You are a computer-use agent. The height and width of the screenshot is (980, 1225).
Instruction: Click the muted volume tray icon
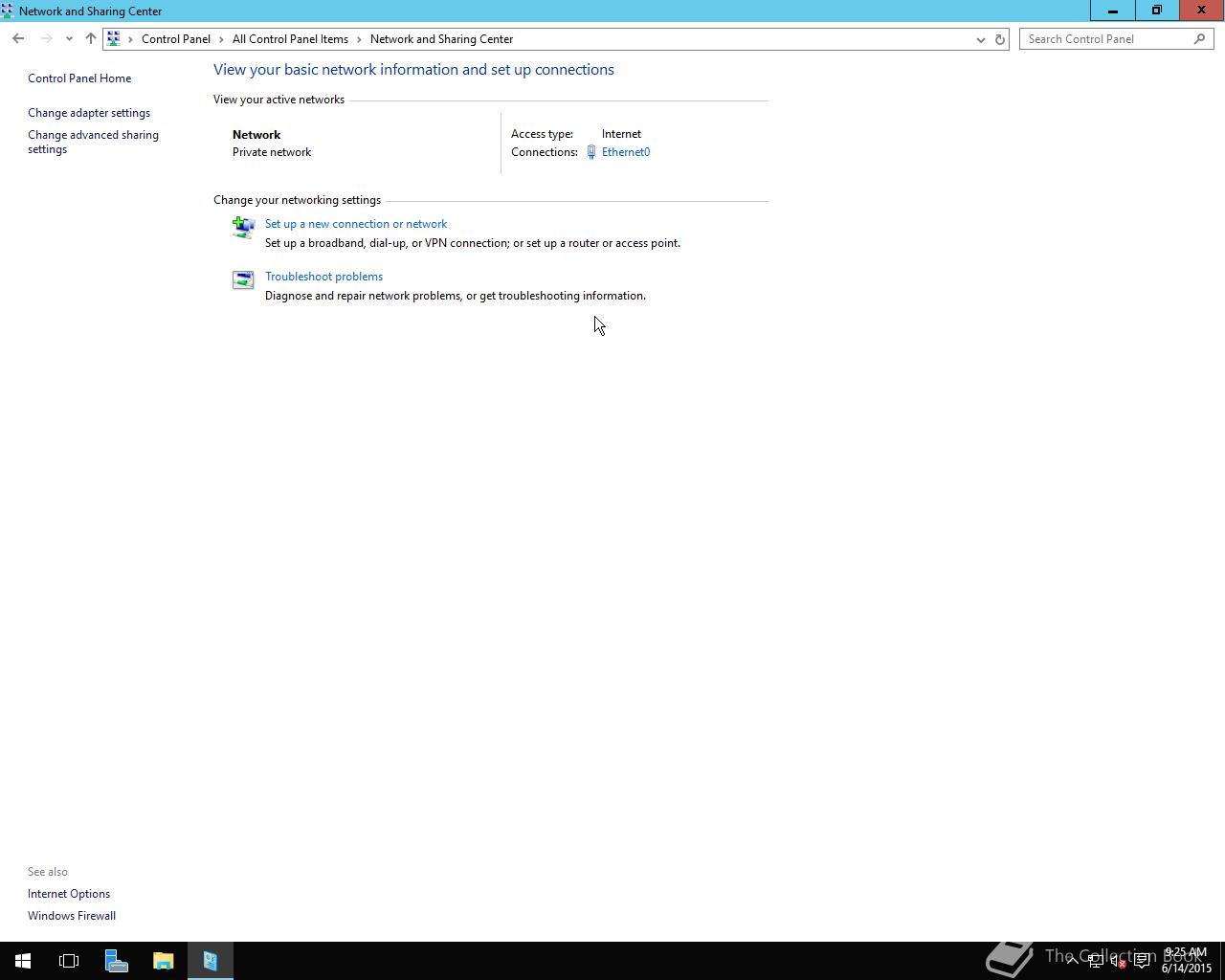[x=1118, y=961]
